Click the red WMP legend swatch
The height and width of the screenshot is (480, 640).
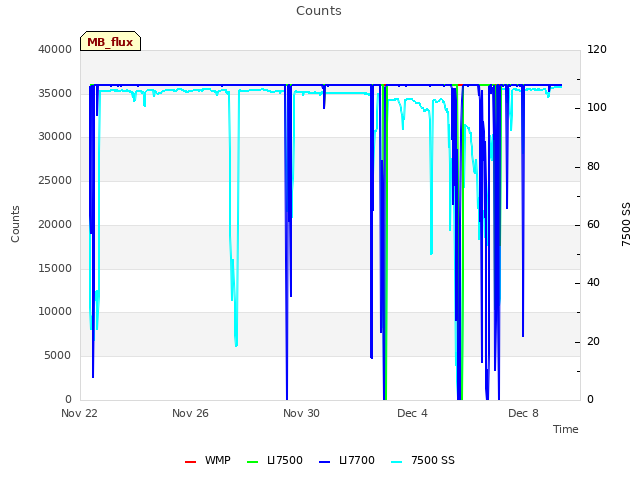[x=190, y=462]
